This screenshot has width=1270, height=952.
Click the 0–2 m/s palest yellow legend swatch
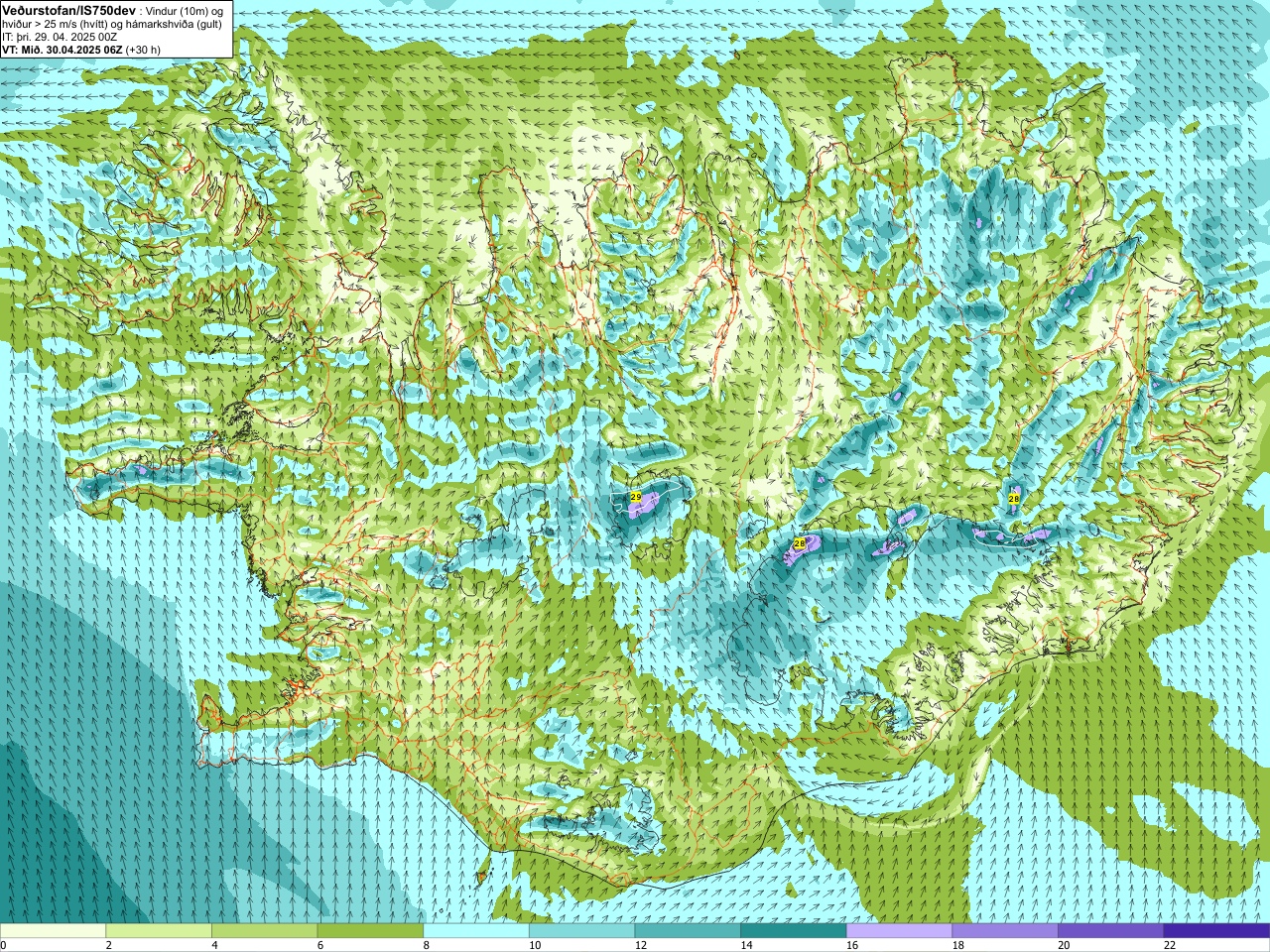(x=53, y=931)
